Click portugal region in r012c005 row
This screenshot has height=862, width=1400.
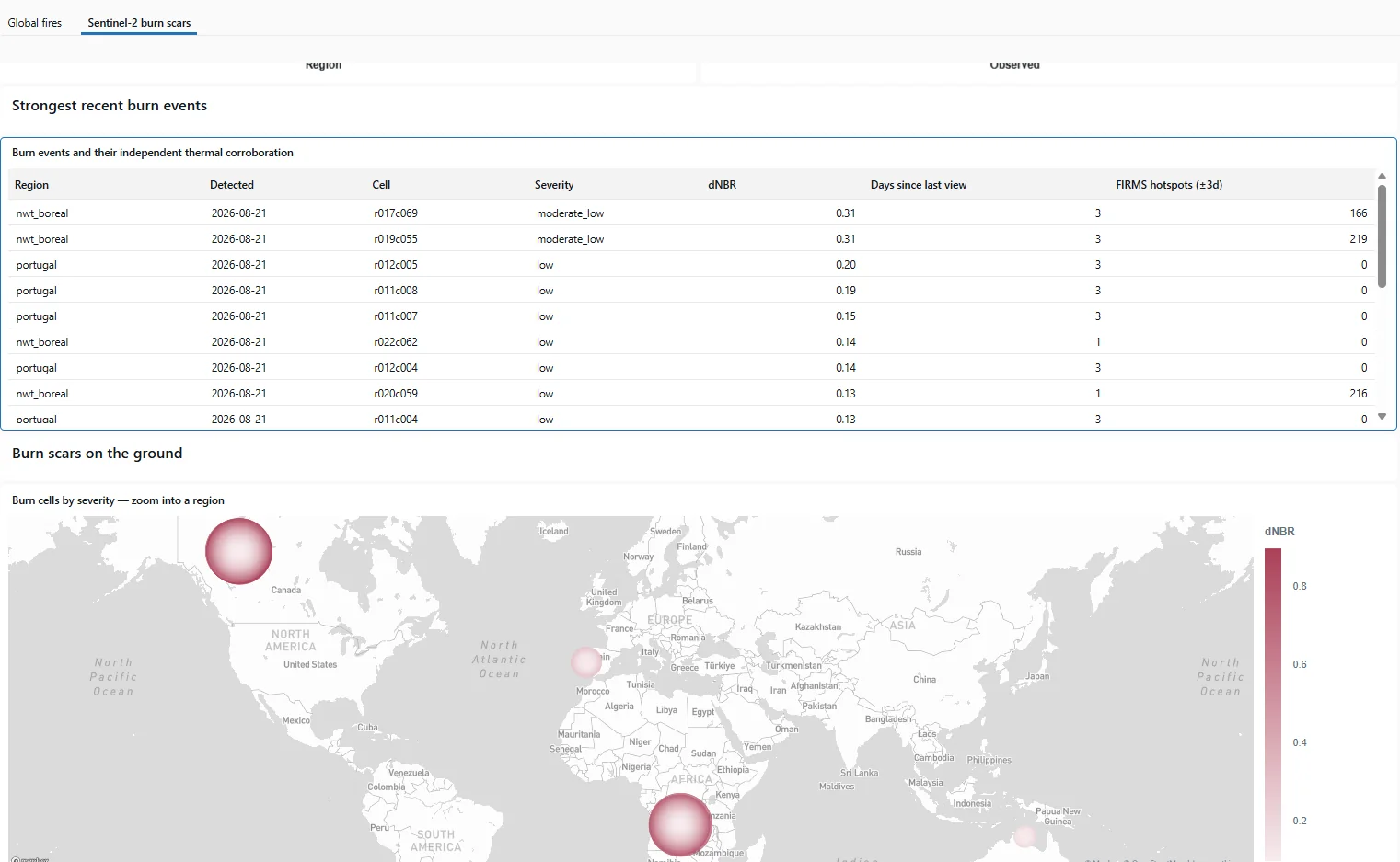pos(37,265)
